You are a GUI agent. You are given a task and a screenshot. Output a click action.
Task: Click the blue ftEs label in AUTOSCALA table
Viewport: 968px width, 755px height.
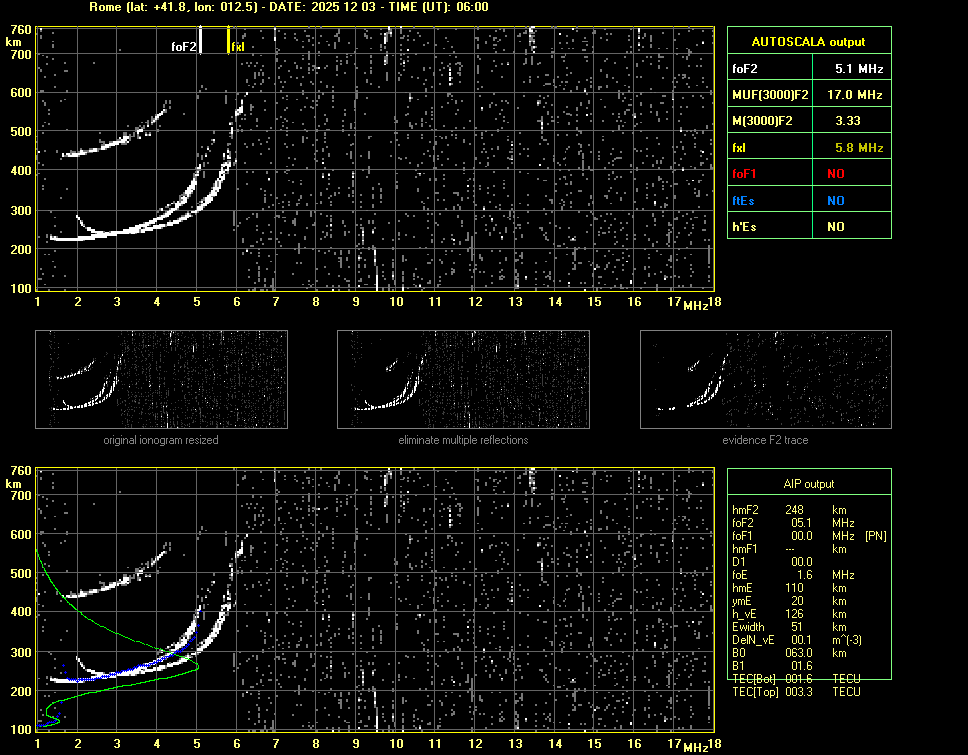click(x=745, y=200)
